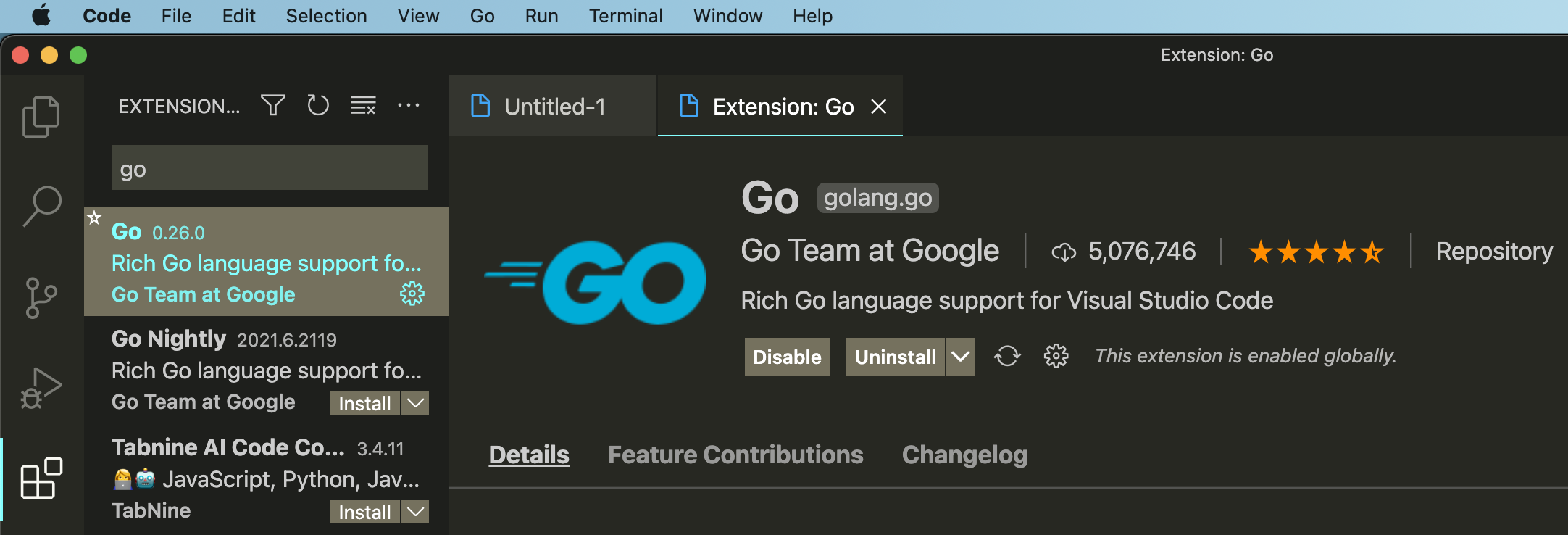This screenshot has height=535, width=1568.
Task: Install the Go Nightly extension
Action: pyautogui.click(x=364, y=403)
